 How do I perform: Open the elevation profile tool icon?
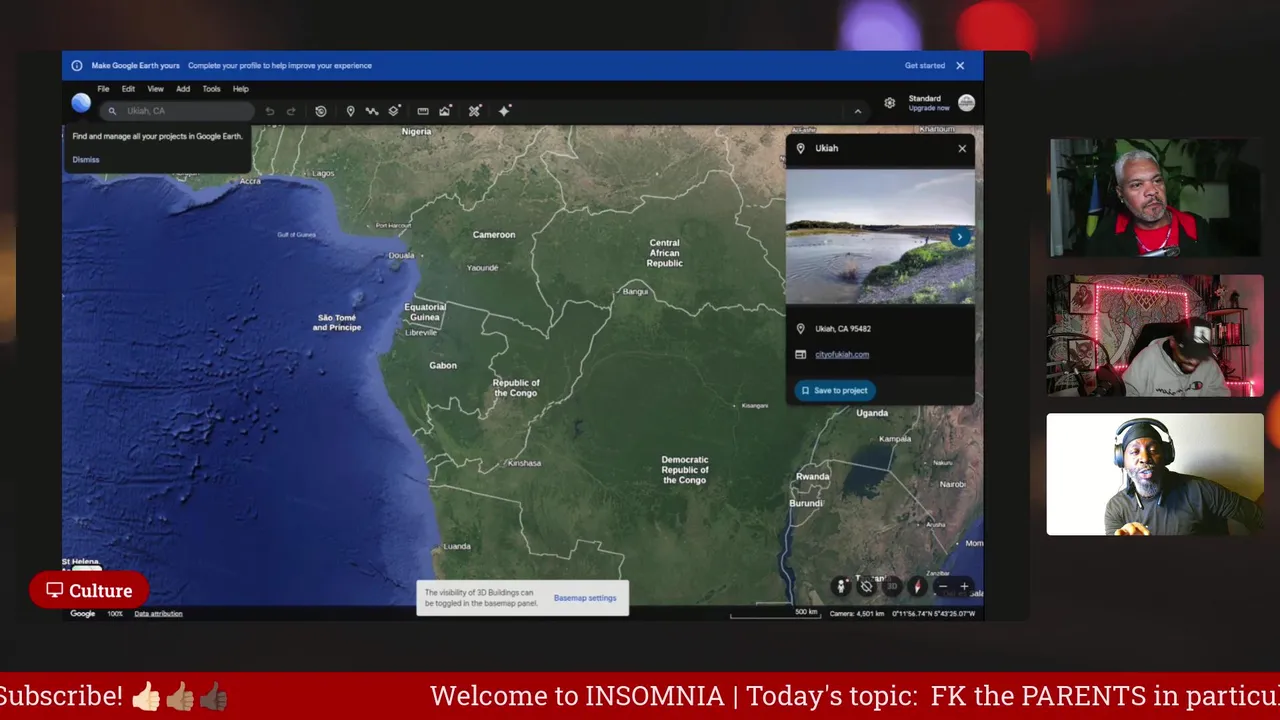coord(445,111)
